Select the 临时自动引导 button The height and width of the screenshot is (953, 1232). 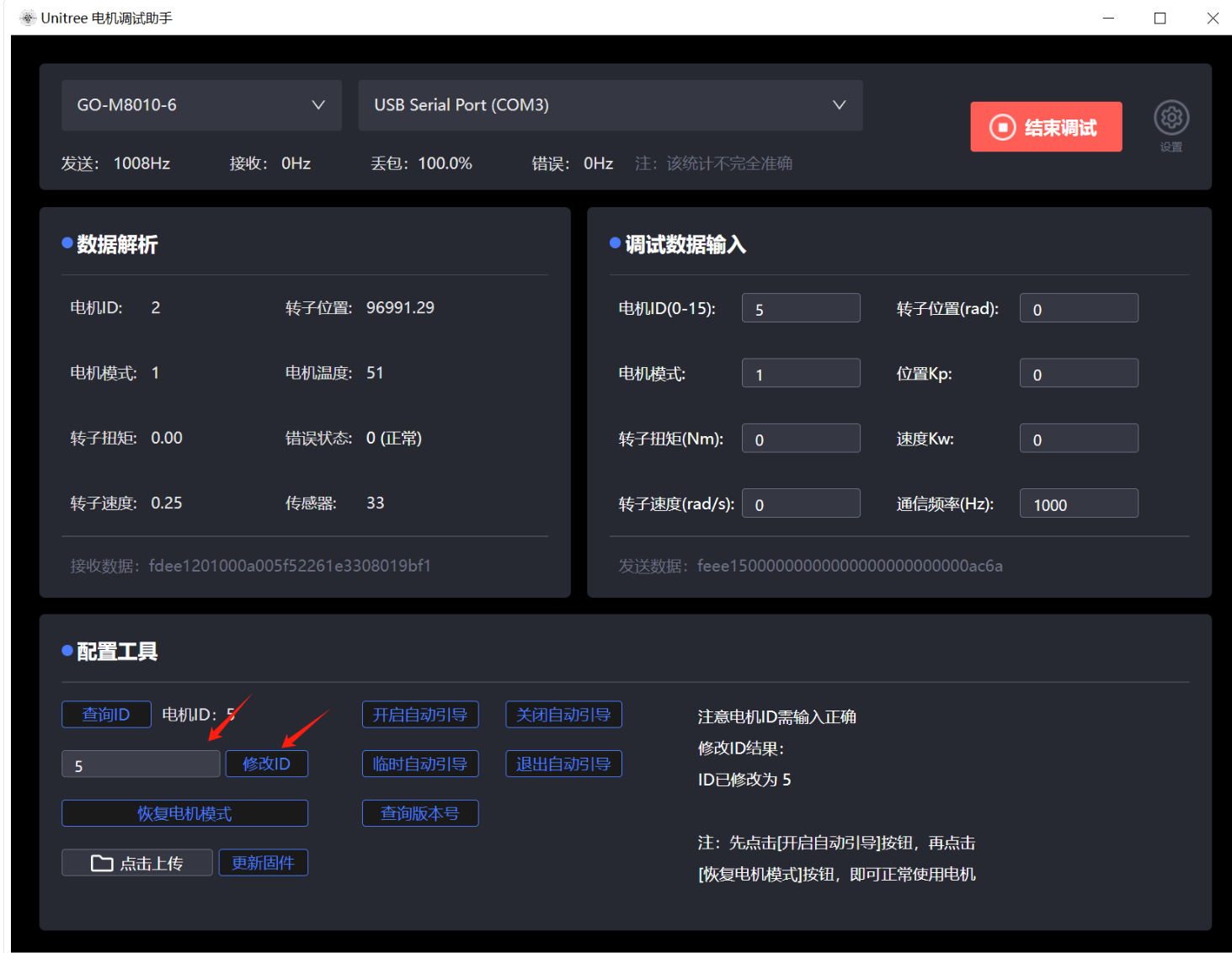point(420,764)
